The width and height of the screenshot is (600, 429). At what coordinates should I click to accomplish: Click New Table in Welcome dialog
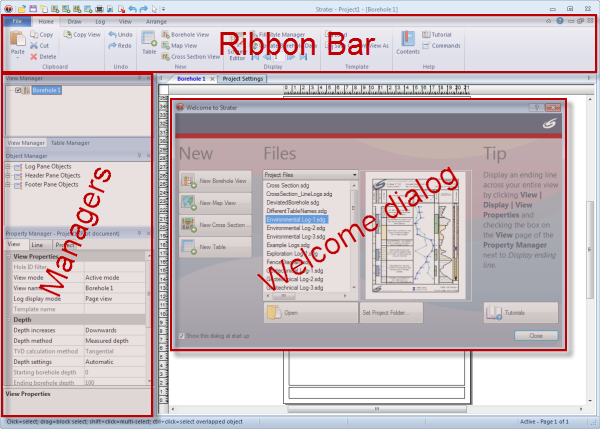(x=215, y=247)
